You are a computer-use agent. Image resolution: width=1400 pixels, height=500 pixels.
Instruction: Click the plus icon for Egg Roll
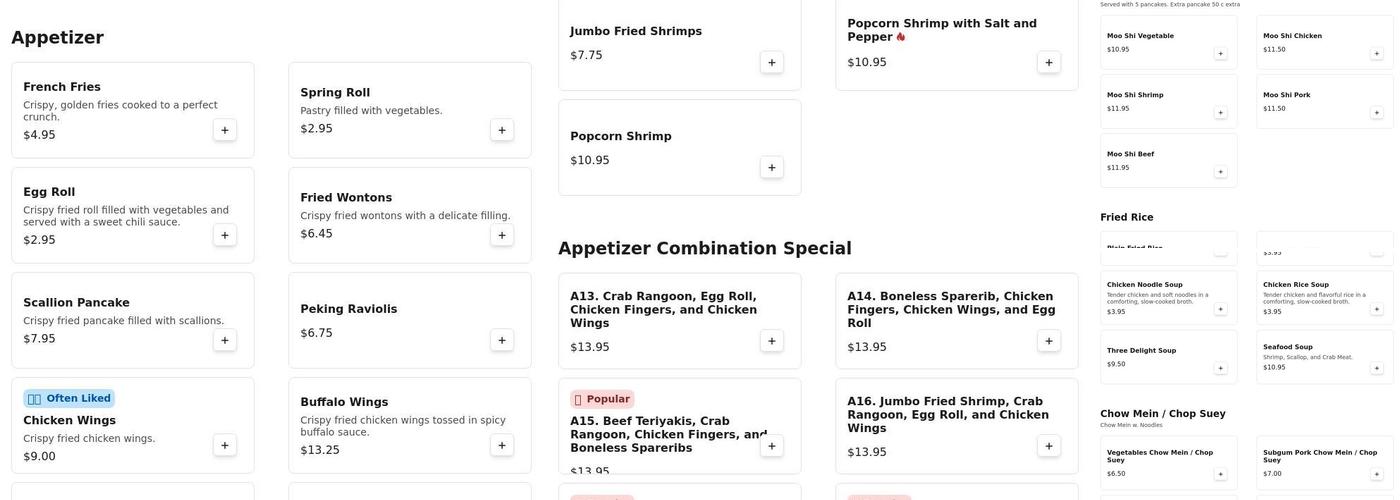pos(225,235)
